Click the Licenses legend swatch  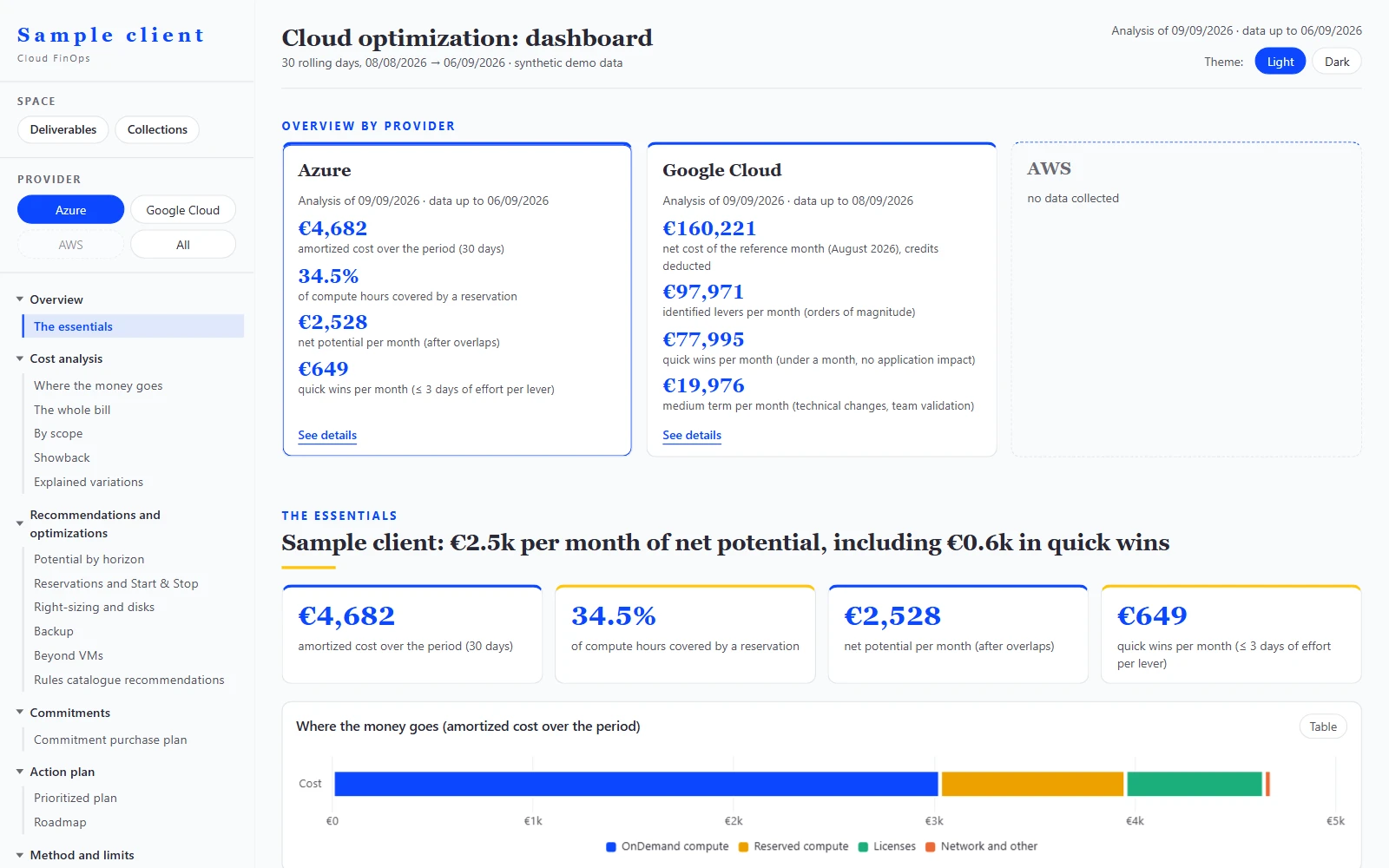pyautogui.click(x=863, y=847)
